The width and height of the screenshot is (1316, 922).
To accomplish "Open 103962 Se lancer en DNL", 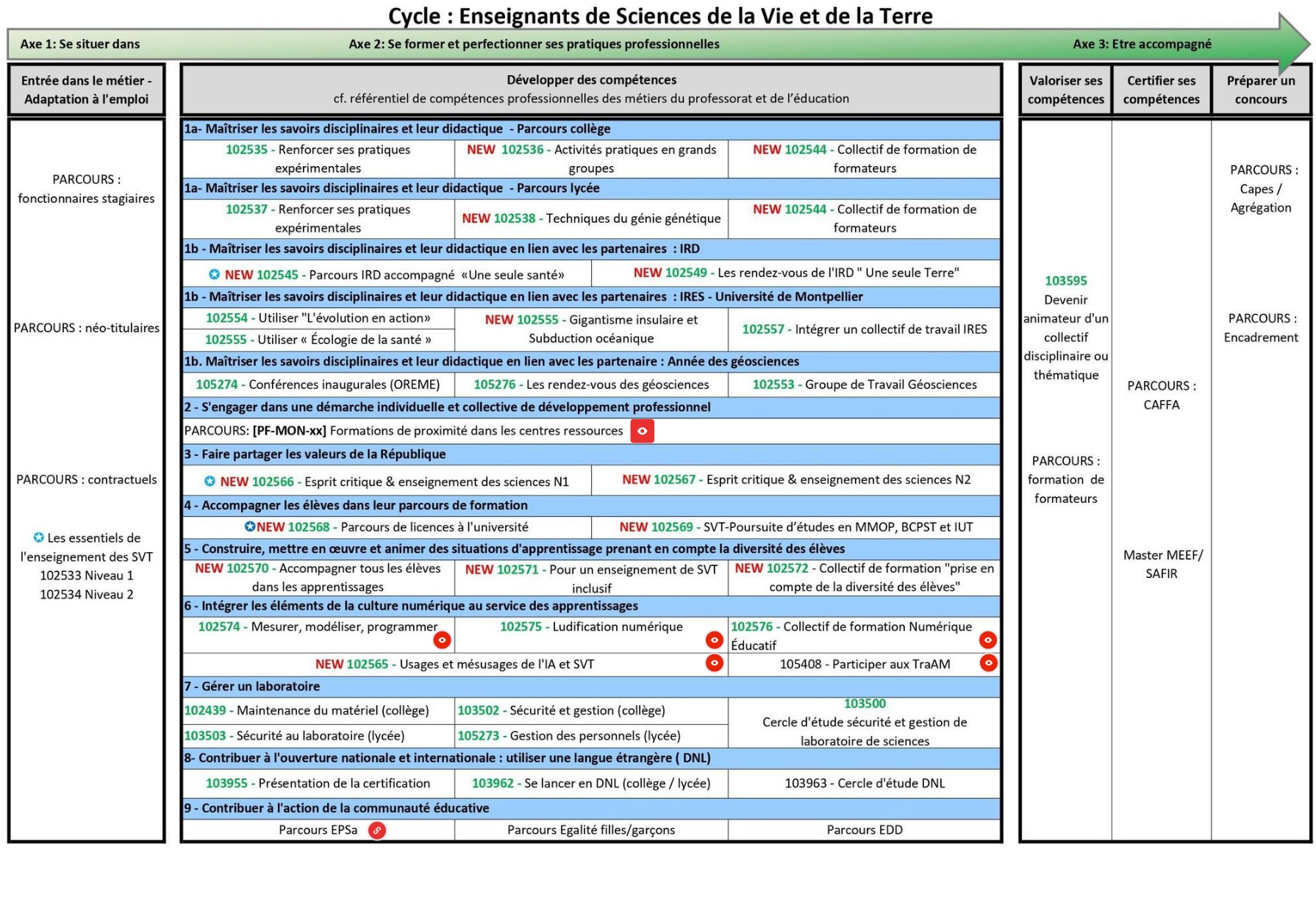I will [591, 784].
